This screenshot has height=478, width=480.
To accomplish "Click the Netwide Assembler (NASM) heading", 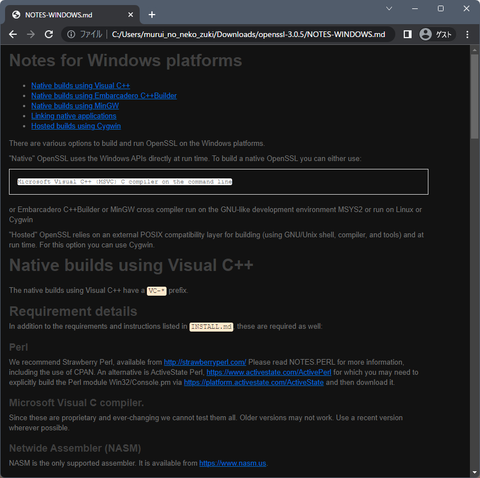I will click(x=75, y=448).
